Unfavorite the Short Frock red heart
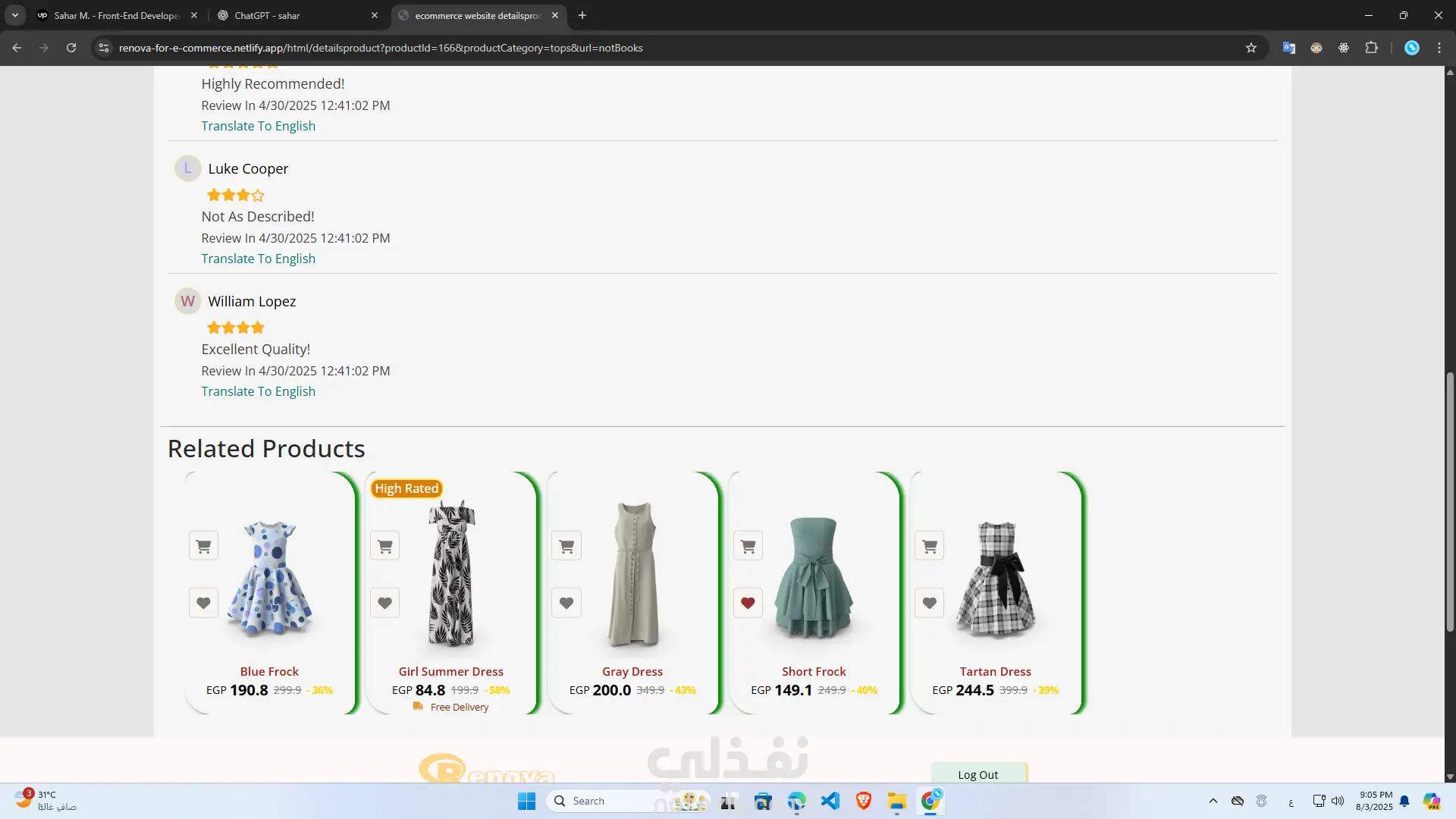Screen dimensions: 1456x819 click(x=748, y=604)
